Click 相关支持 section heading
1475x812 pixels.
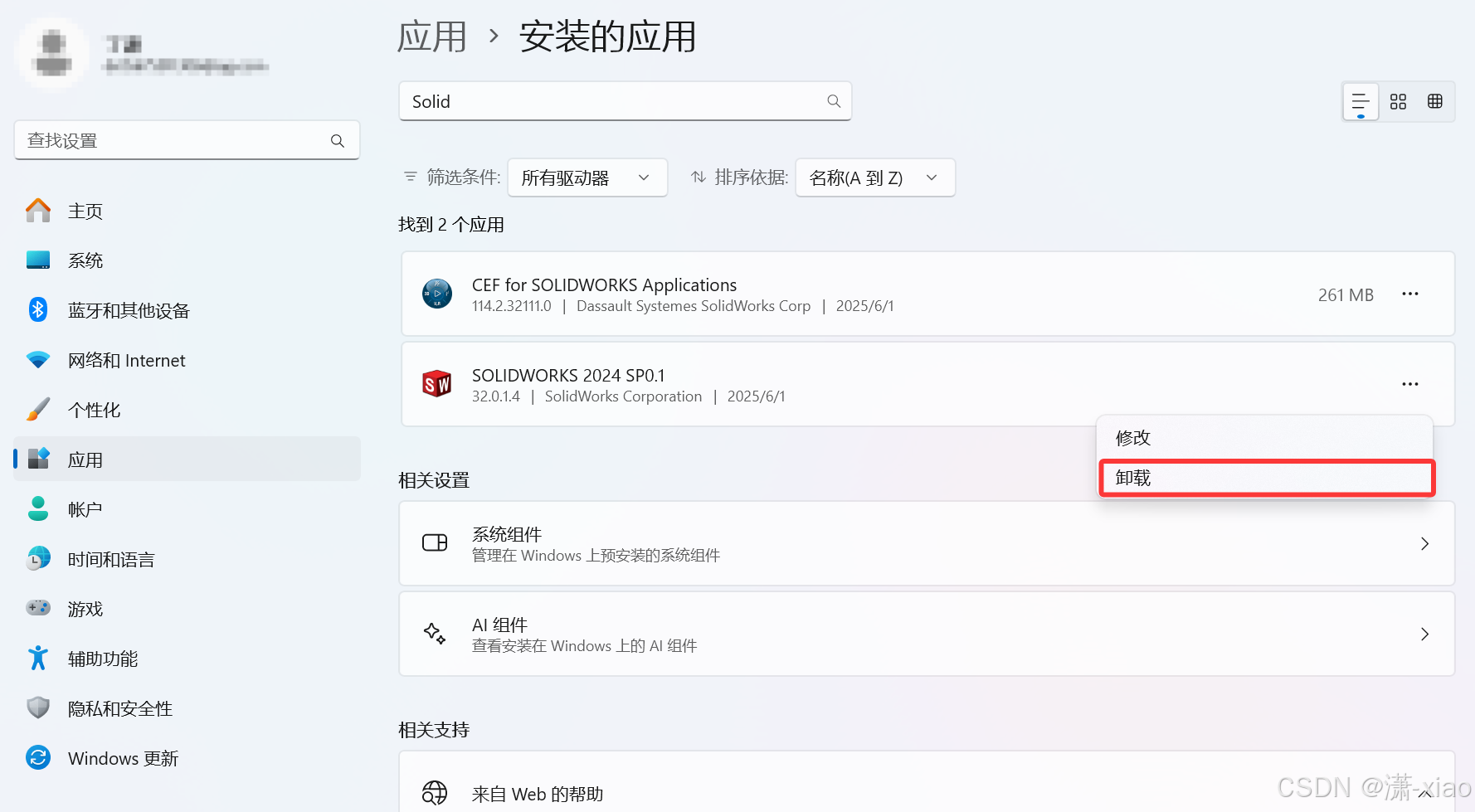[434, 730]
